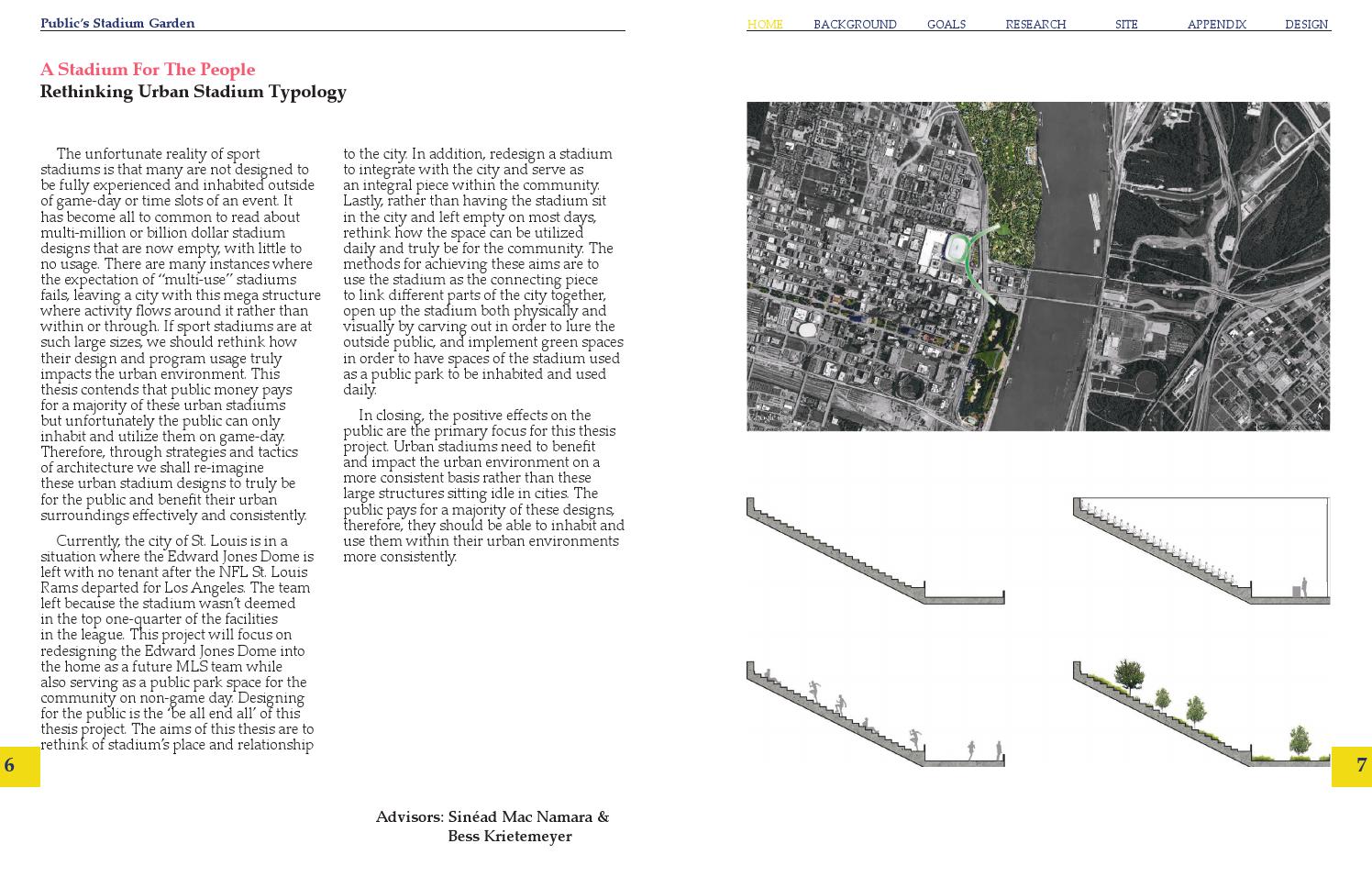Viewport: 1372px width, 888px height.
Task: Navigate to the RESEARCH section
Action: click(1035, 25)
